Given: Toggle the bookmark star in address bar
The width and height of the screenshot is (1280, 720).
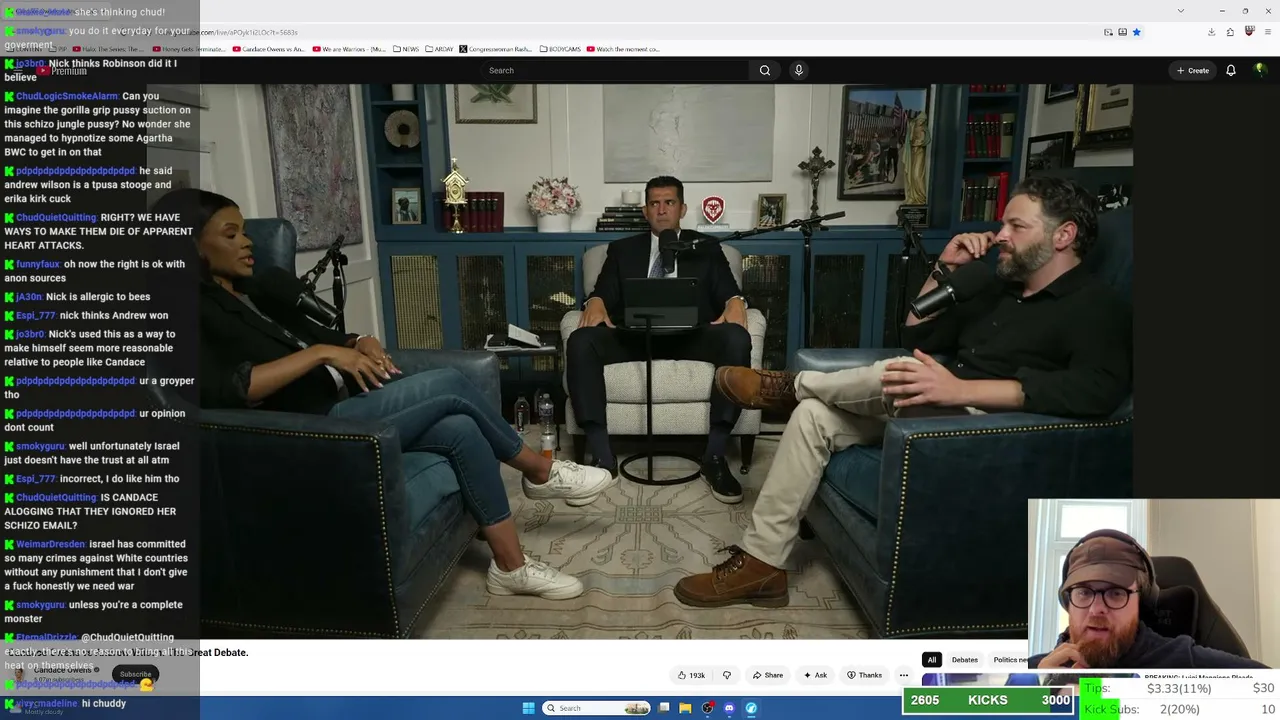Looking at the screenshot, I should click(1136, 32).
